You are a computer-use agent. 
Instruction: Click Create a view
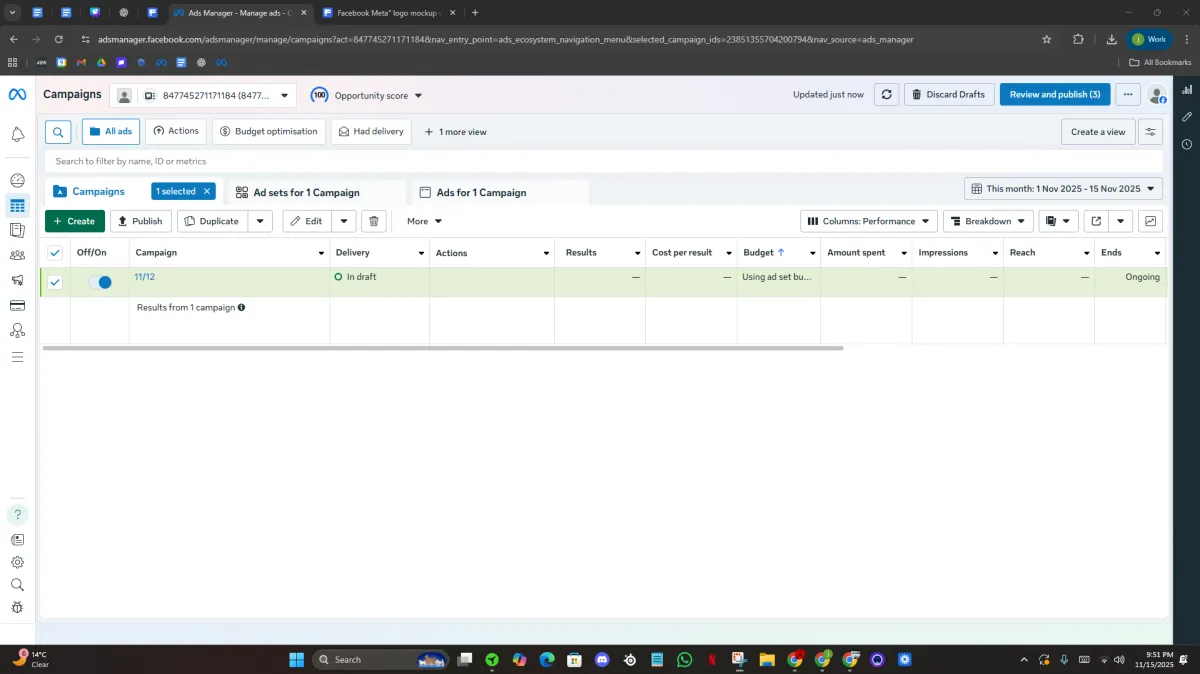(x=1097, y=132)
